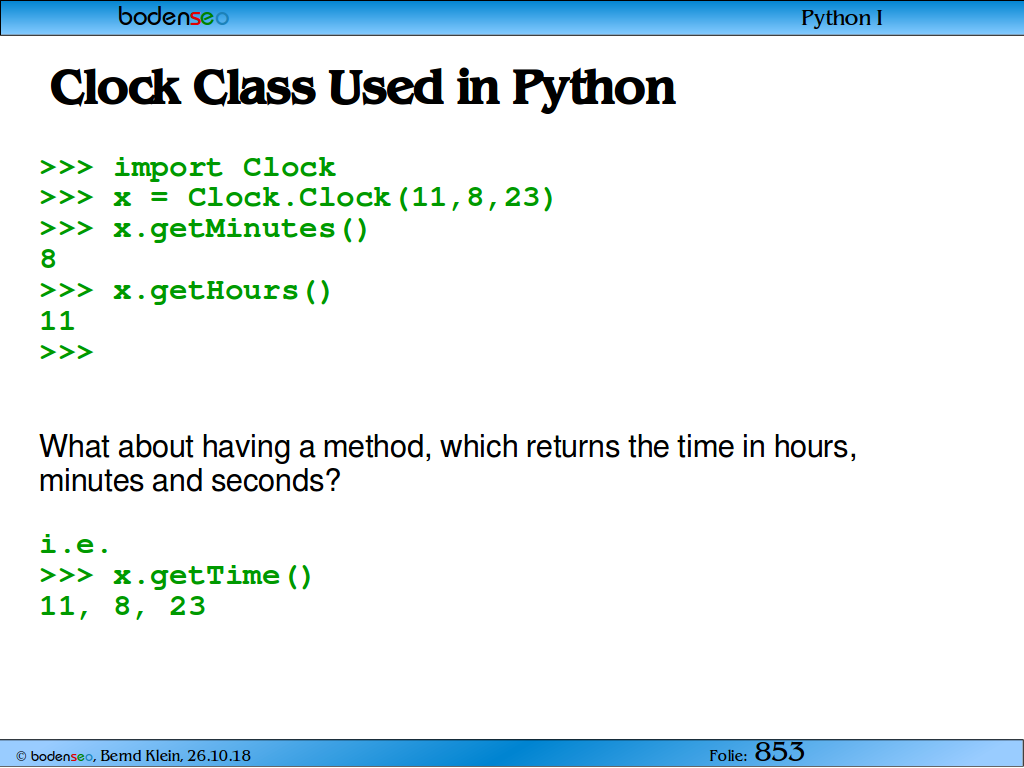1024x768 pixels.
Task: Click the empty '>>>' prompt line
Action: tap(67, 353)
